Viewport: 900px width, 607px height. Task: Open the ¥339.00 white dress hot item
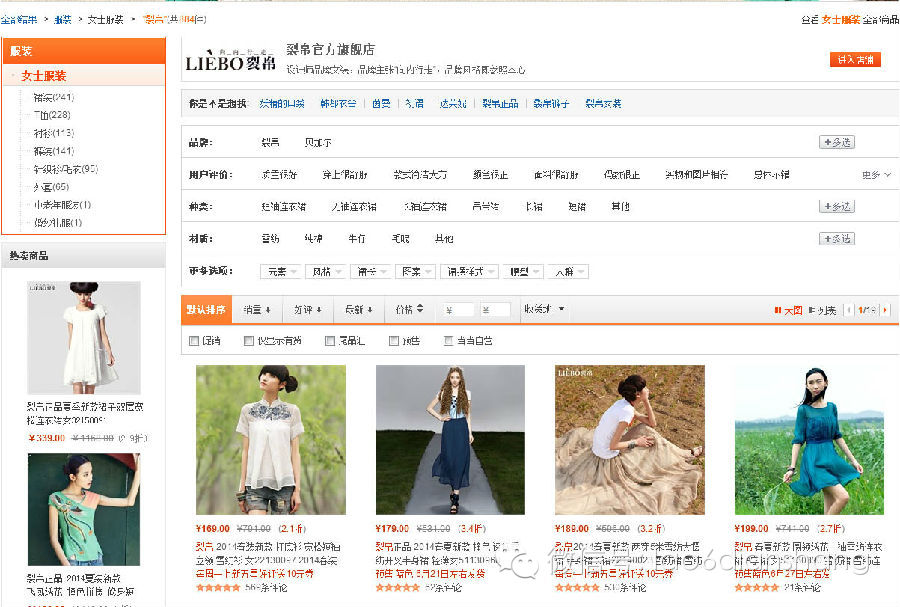pyautogui.click(x=84, y=337)
